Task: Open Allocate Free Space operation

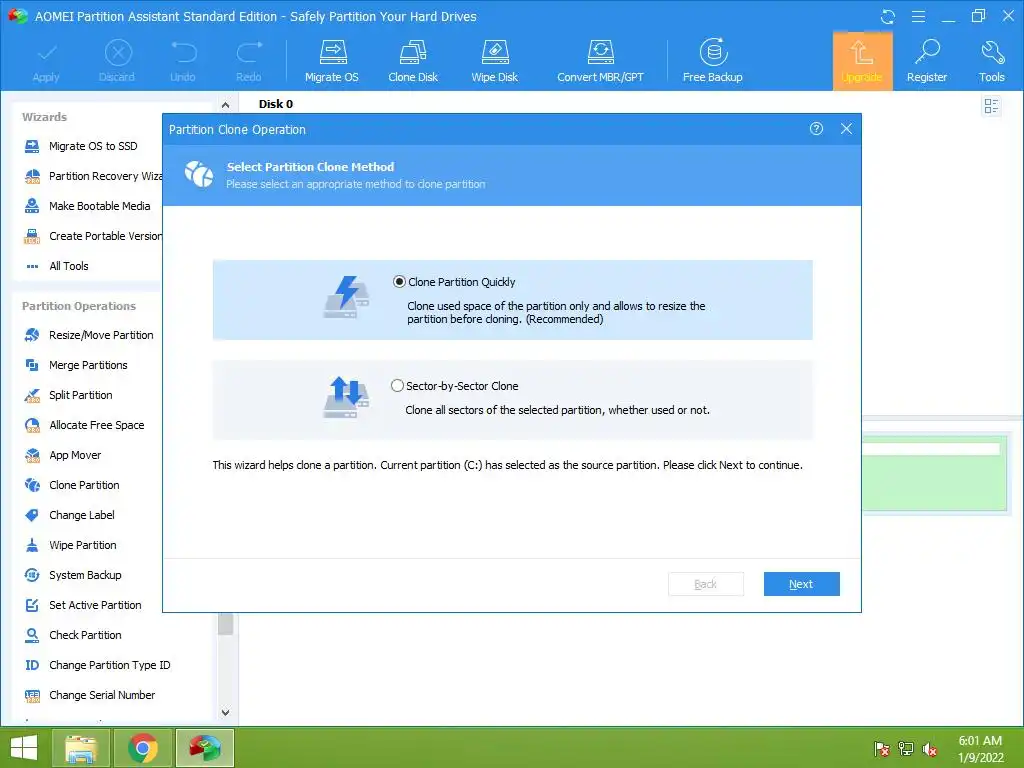Action: point(84,425)
